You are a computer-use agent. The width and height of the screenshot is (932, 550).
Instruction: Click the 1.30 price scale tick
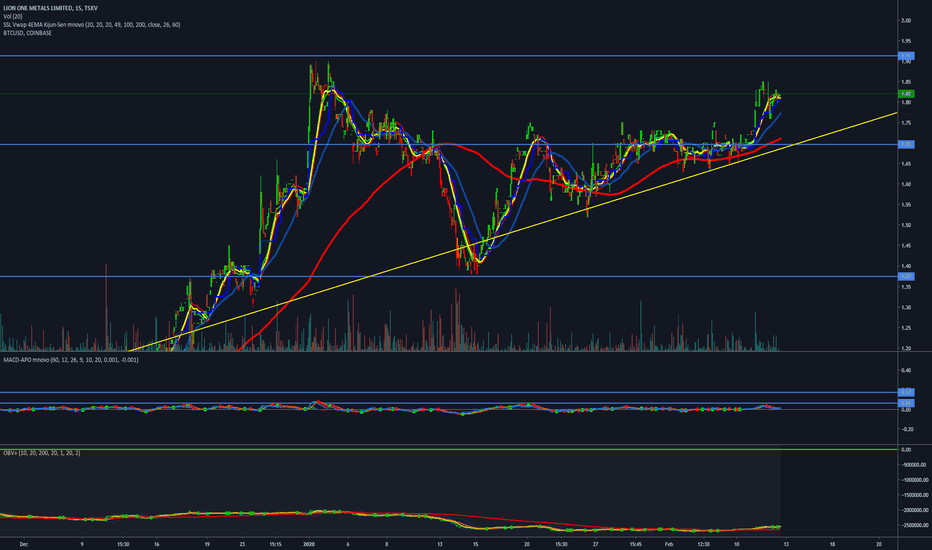[906, 307]
